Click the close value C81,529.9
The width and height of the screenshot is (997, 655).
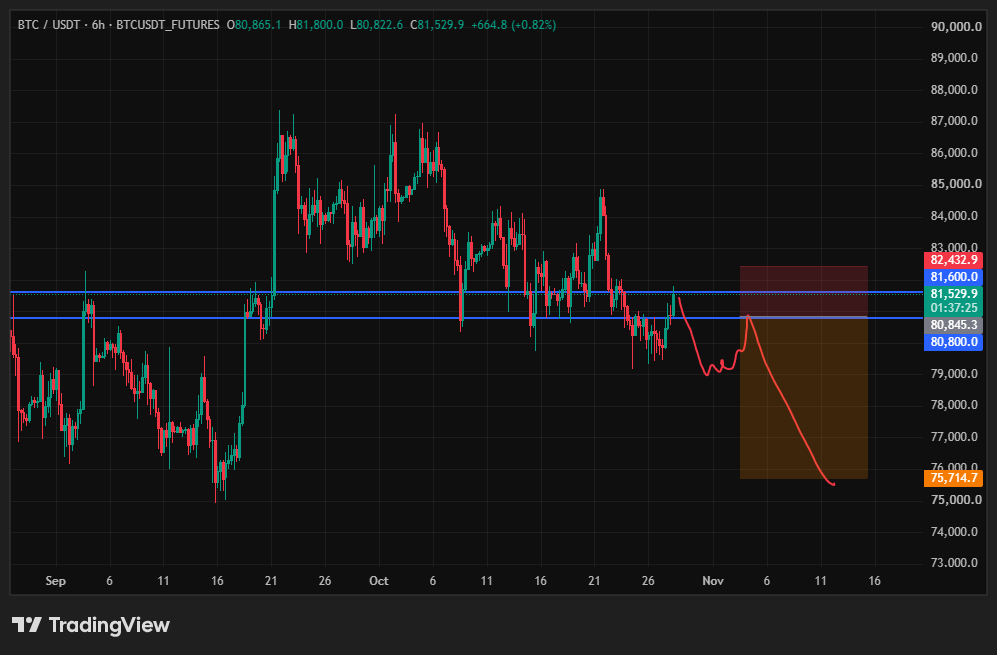(437, 25)
